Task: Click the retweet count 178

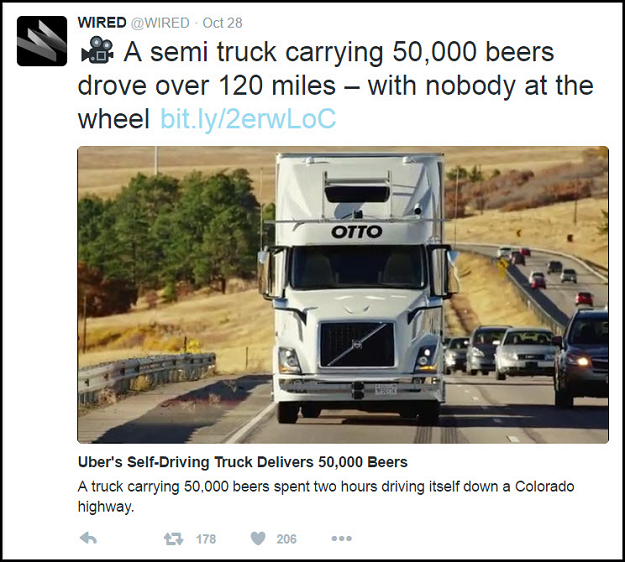Action: tap(206, 539)
